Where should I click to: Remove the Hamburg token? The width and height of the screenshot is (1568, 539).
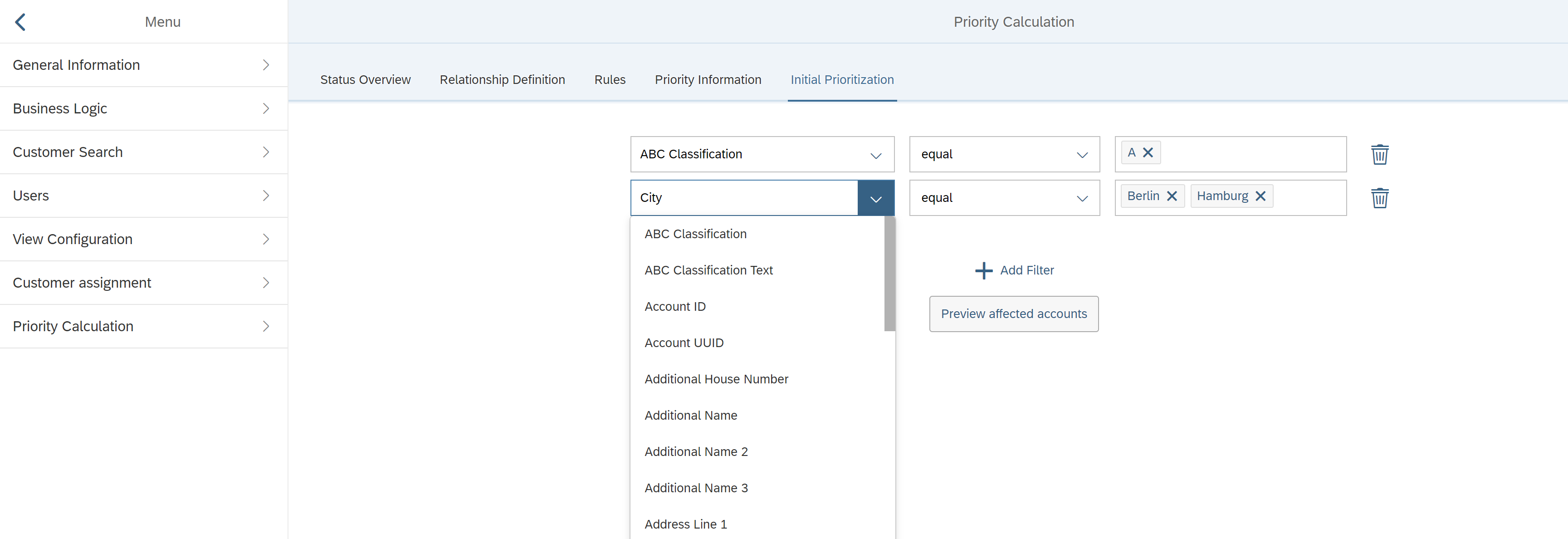tap(1260, 196)
